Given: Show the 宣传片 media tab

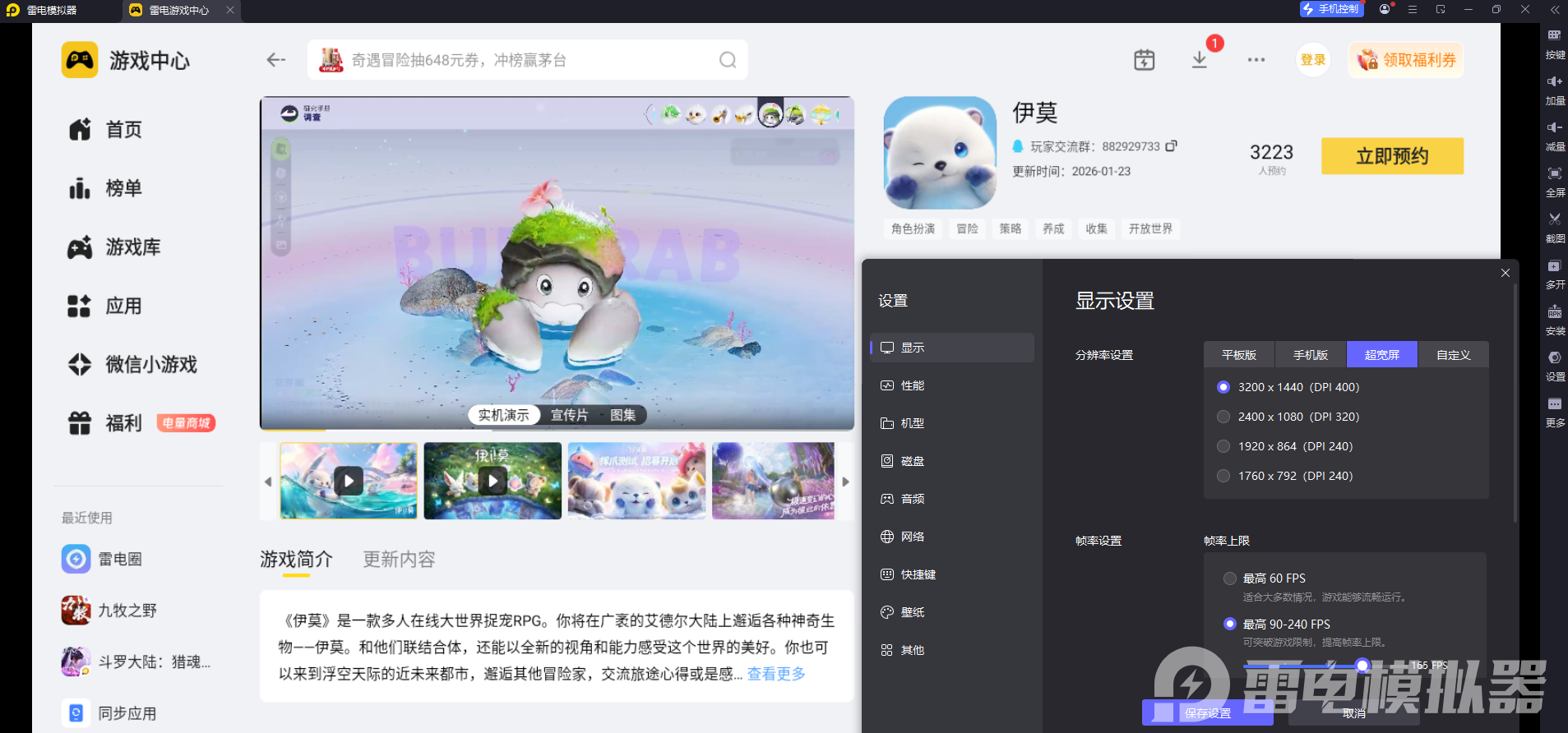Looking at the screenshot, I should coord(569,415).
